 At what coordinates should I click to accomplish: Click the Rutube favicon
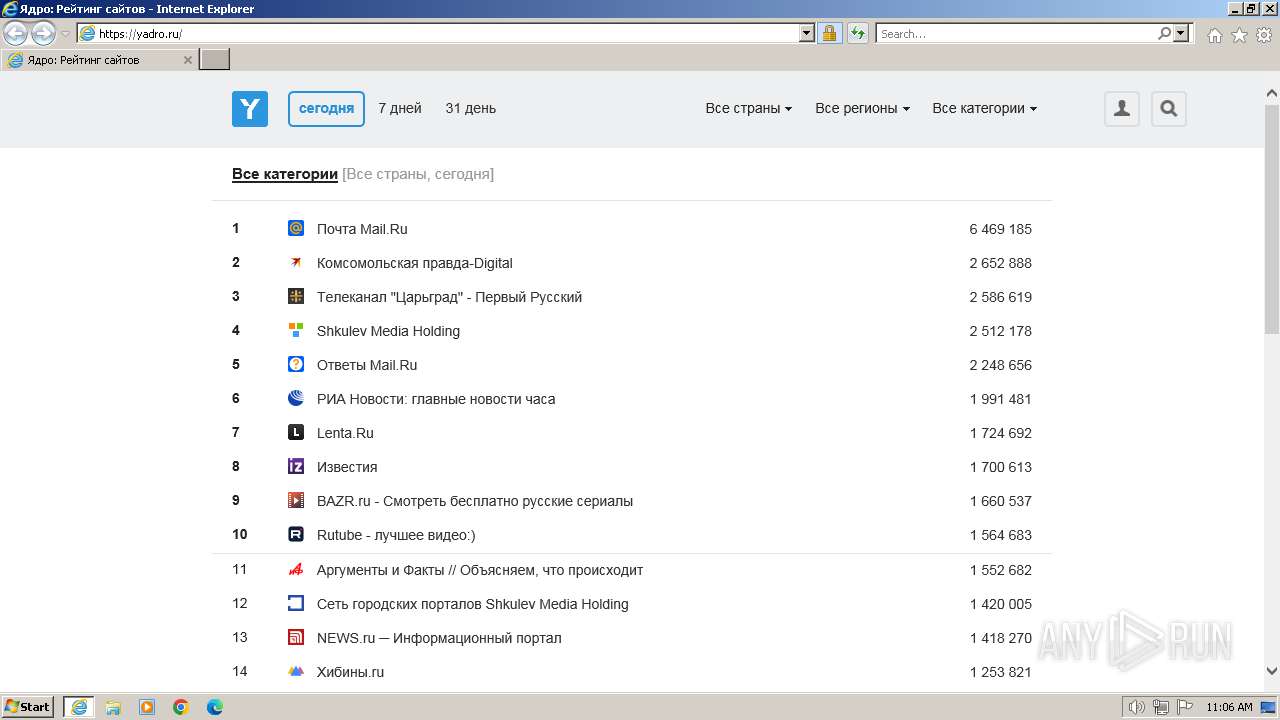pos(296,534)
